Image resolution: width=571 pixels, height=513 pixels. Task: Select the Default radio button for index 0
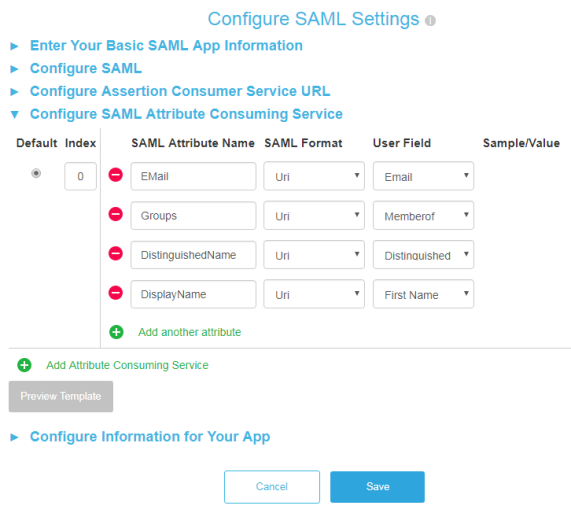click(36, 173)
